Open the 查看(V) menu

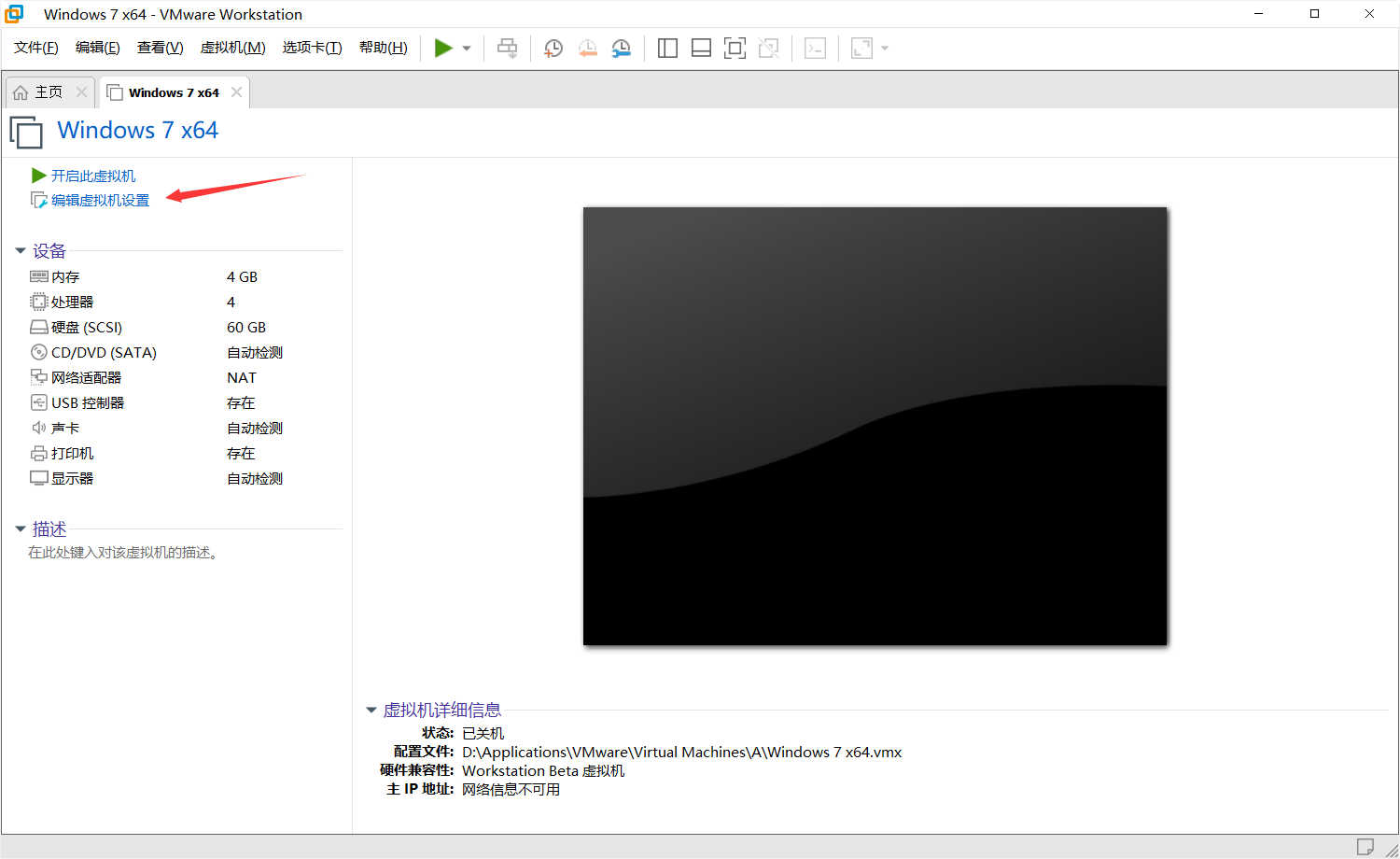click(x=160, y=48)
